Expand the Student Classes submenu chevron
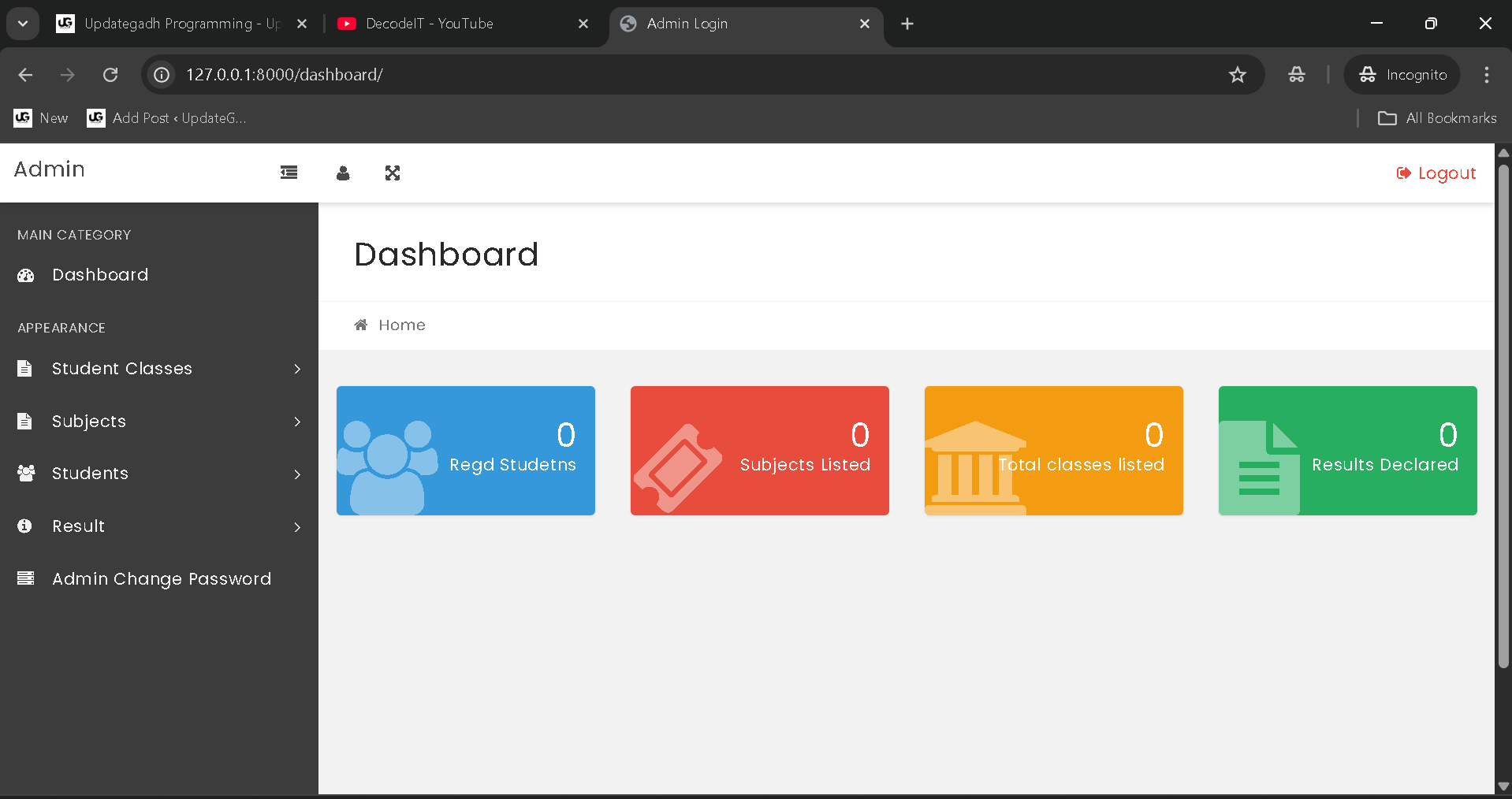This screenshot has height=799, width=1512. (x=297, y=369)
